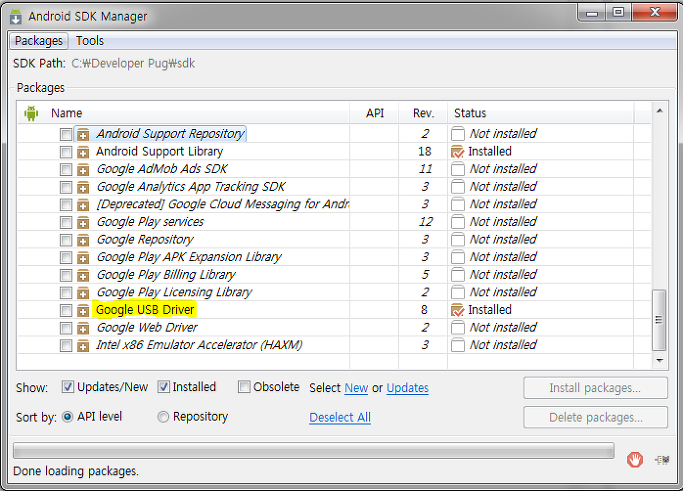Click the Delete packages button
The height and width of the screenshot is (491, 683).
(595, 417)
